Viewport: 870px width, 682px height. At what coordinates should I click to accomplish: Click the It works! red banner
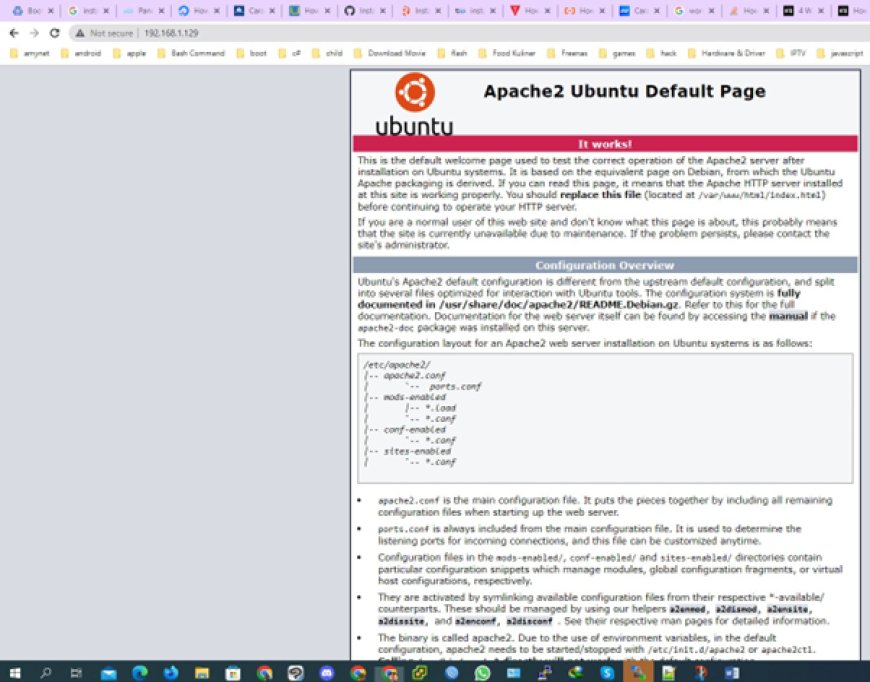click(x=605, y=144)
